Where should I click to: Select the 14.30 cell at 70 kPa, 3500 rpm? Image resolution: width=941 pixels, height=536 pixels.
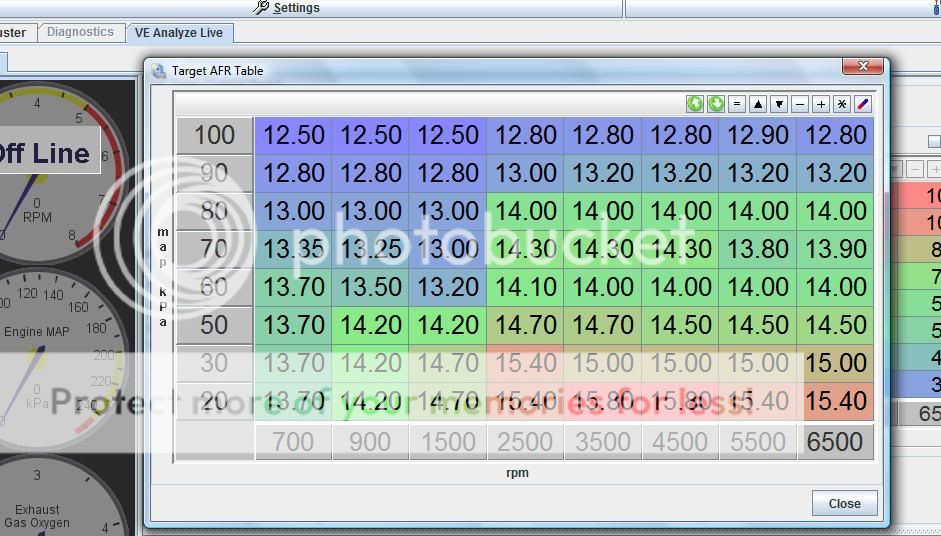tap(603, 249)
